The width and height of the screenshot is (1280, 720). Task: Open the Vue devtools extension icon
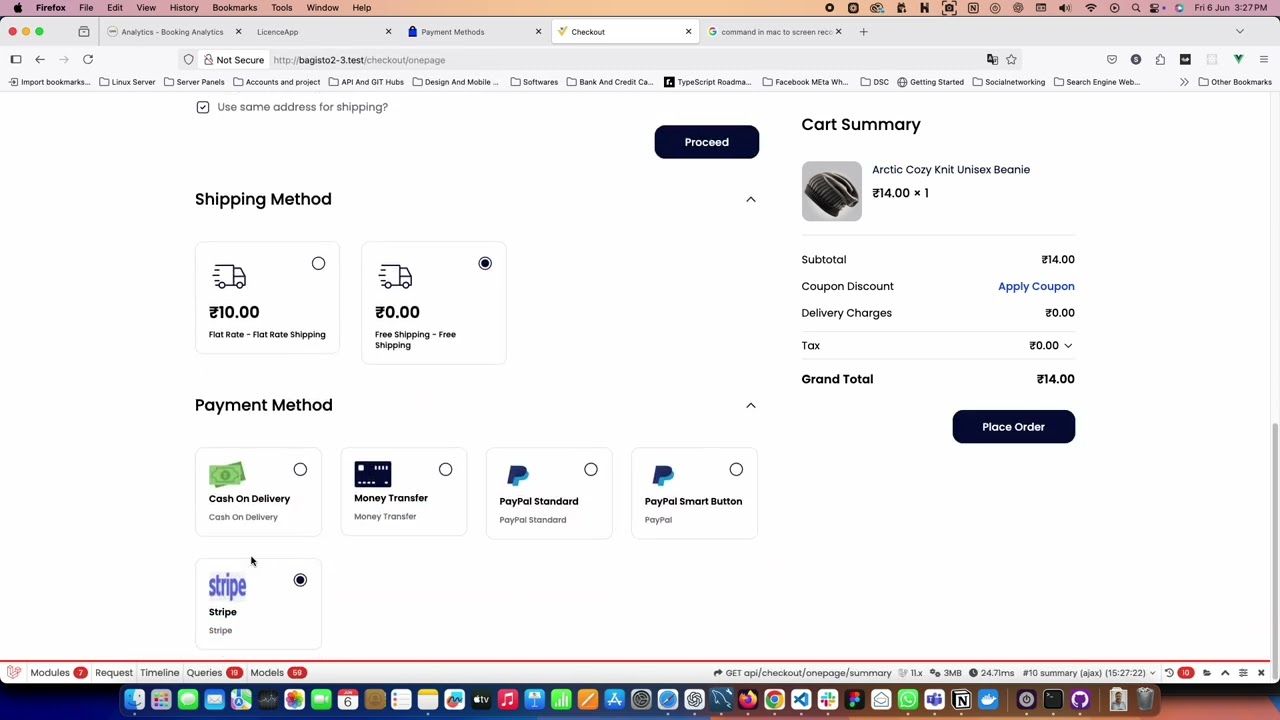click(1239, 60)
